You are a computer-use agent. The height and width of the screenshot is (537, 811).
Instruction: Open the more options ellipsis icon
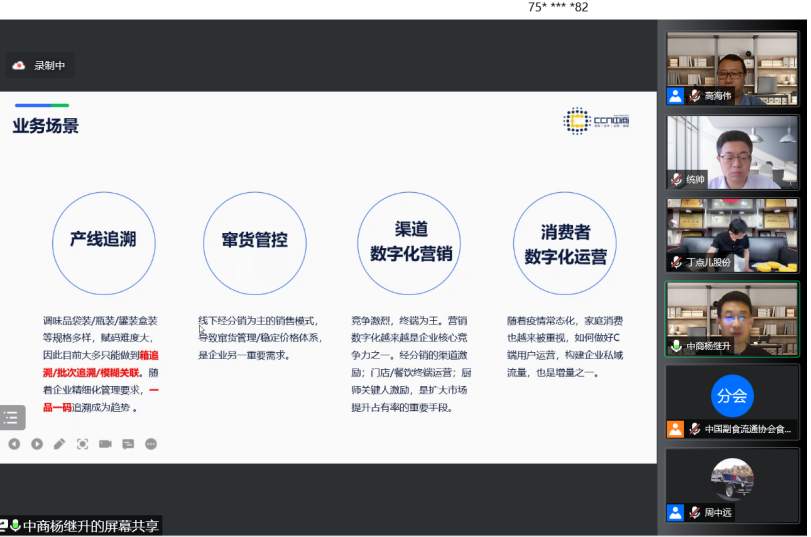(151, 444)
